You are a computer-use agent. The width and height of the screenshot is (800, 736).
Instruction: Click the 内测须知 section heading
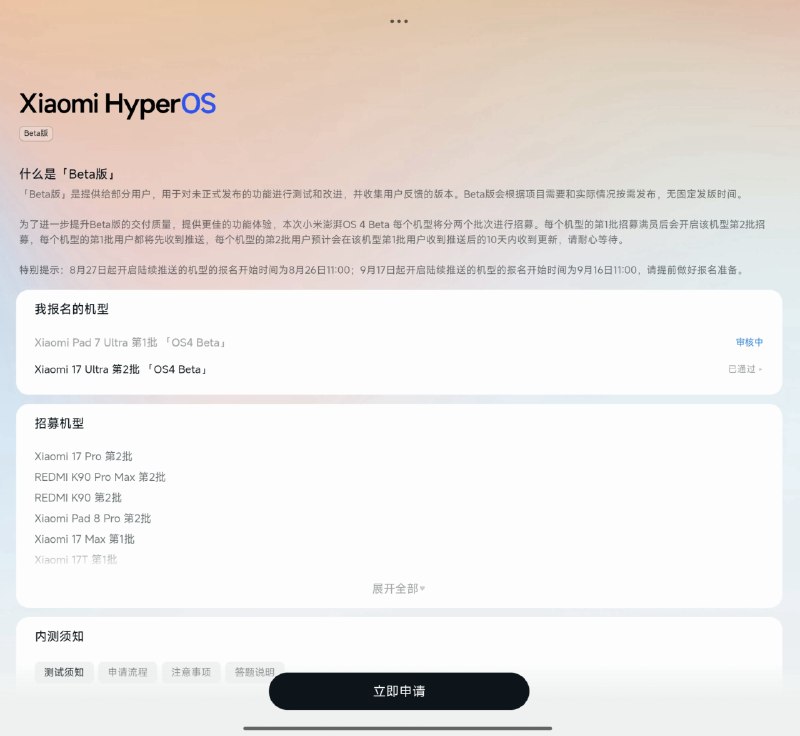point(59,636)
